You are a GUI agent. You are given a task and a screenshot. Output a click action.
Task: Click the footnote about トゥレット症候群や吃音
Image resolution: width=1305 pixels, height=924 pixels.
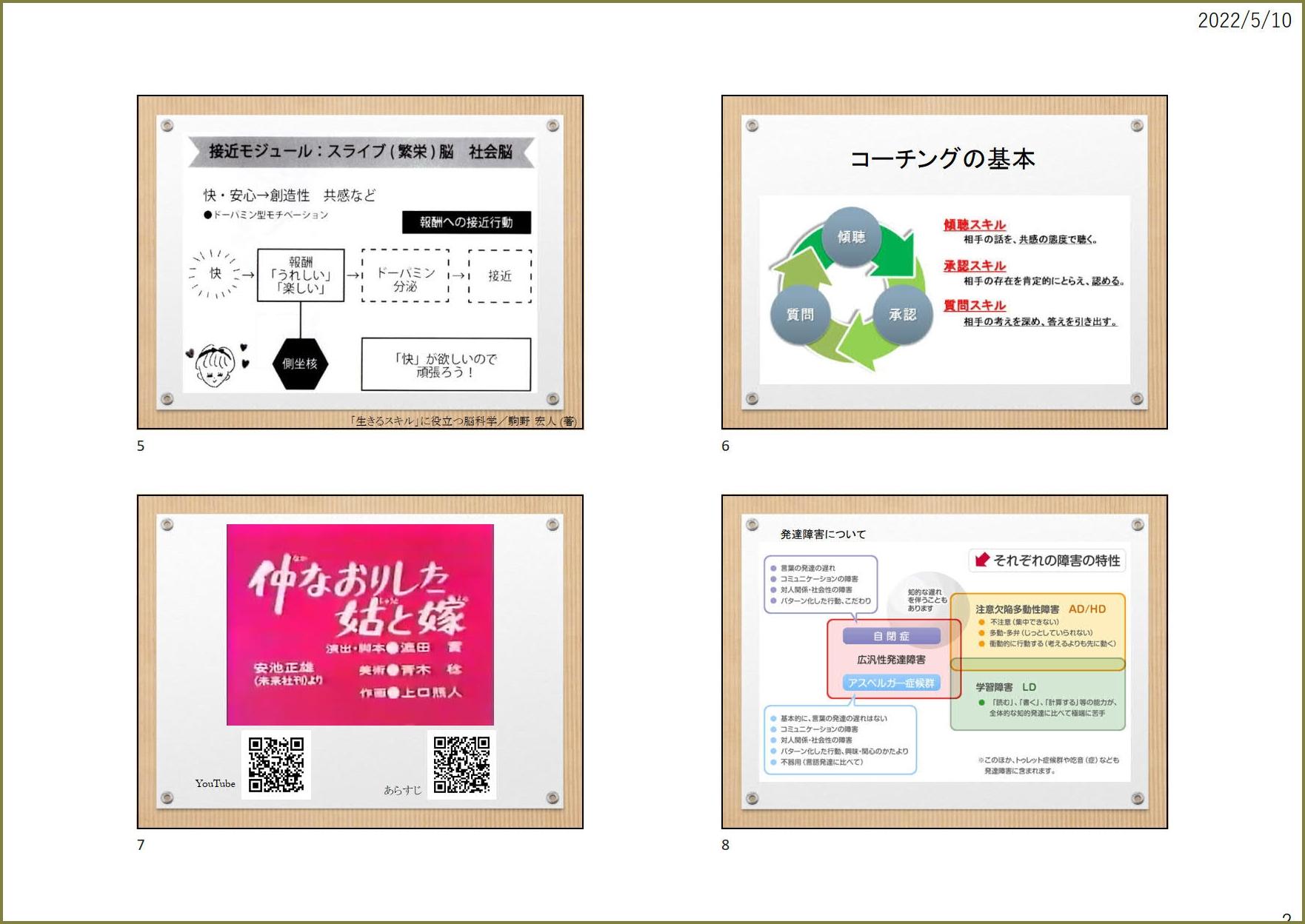(1048, 766)
